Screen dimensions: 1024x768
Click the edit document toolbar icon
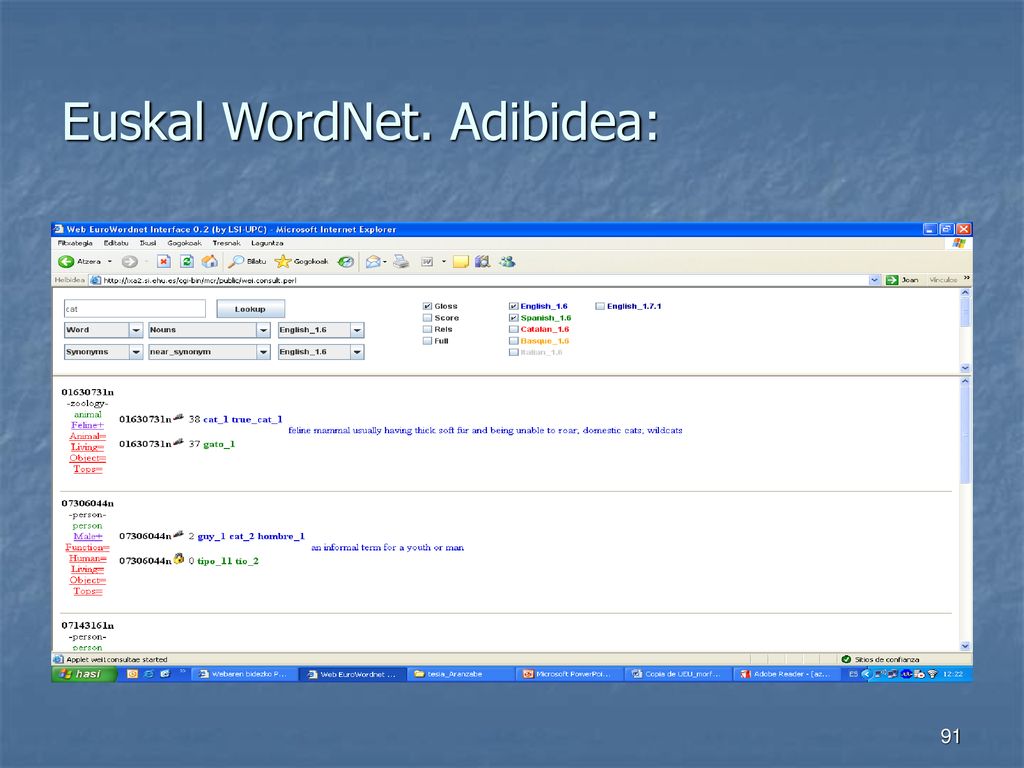pyautogui.click(x=427, y=262)
